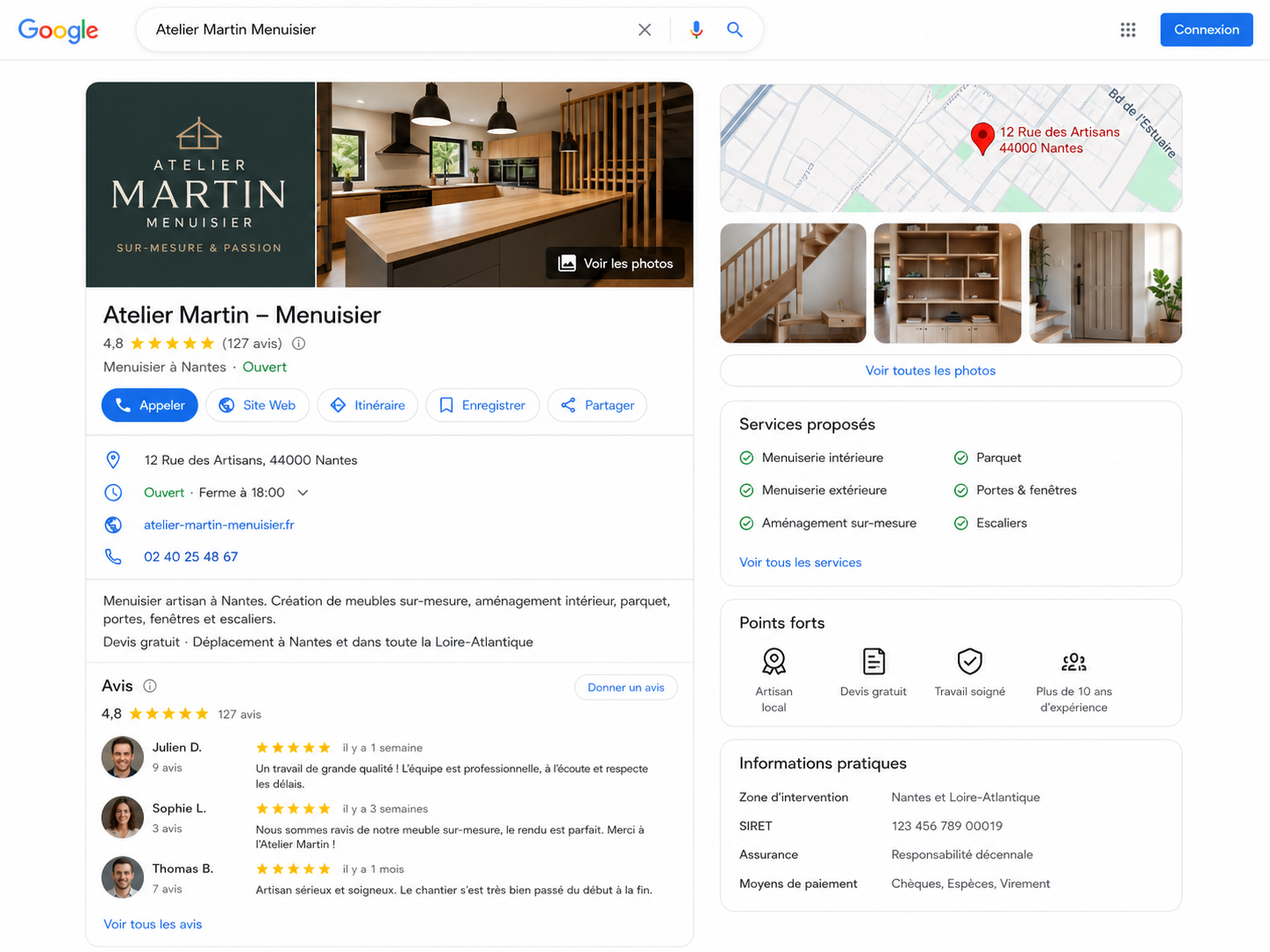The image size is (1270, 952).
Task: Click the info icon beside 127 avis rating
Action: point(299,344)
